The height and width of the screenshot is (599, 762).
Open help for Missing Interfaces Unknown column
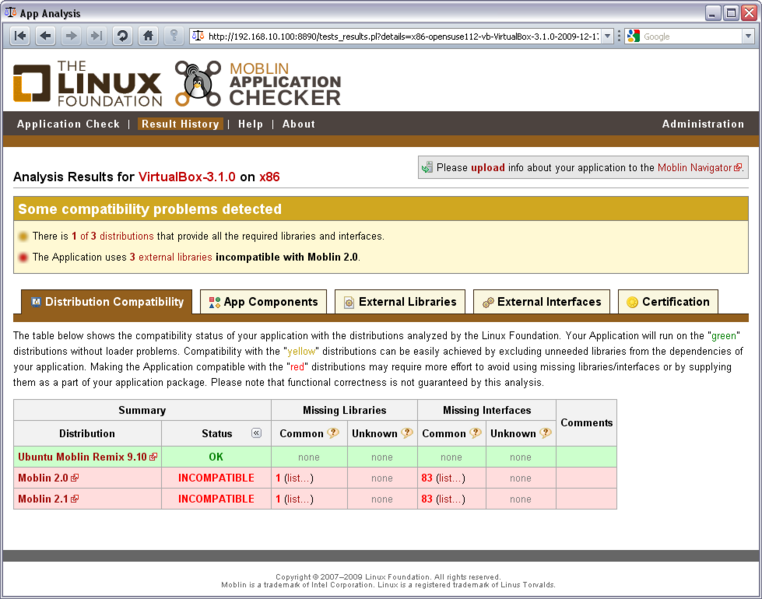pyautogui.click(x=546, y=432)
